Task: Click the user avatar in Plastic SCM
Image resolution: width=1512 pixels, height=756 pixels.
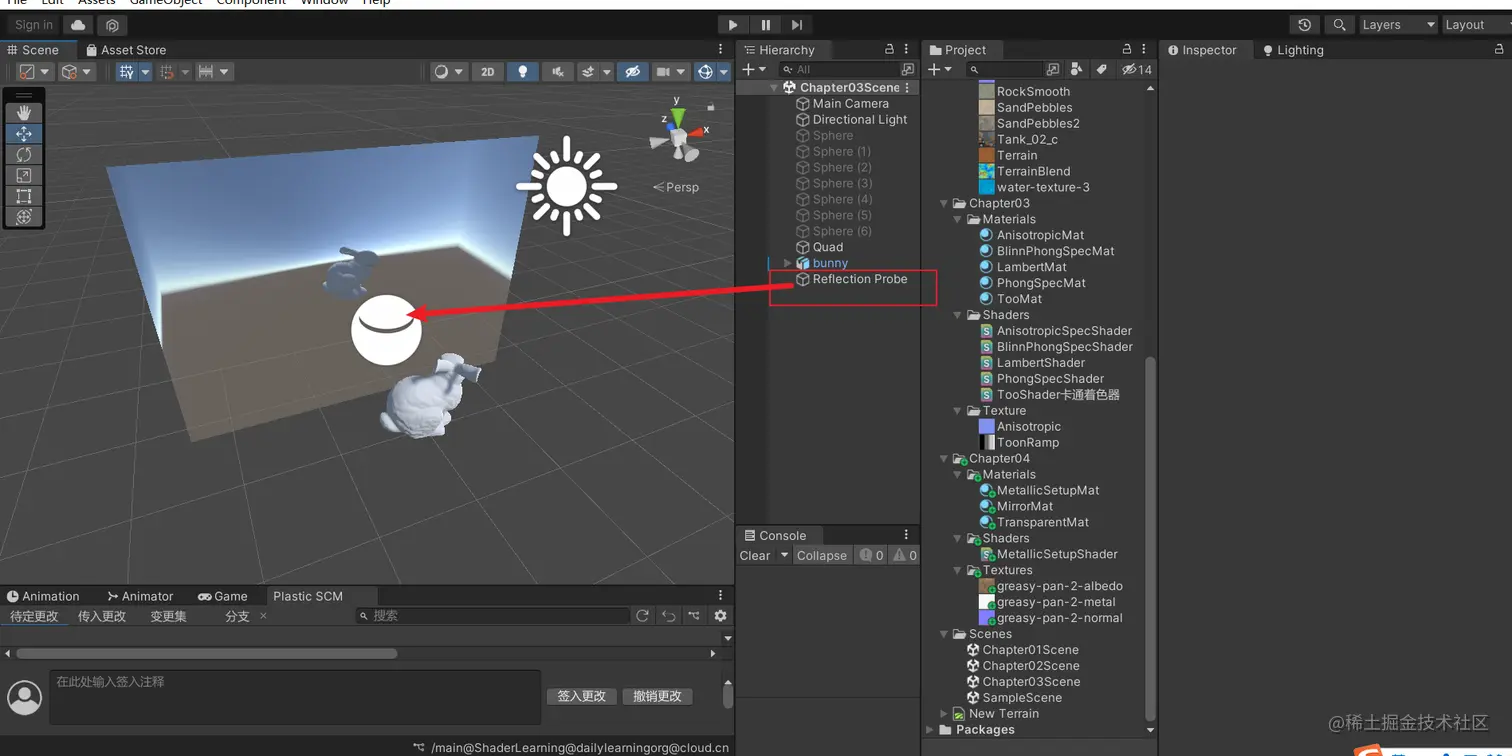Action: (x=25, y=697)
